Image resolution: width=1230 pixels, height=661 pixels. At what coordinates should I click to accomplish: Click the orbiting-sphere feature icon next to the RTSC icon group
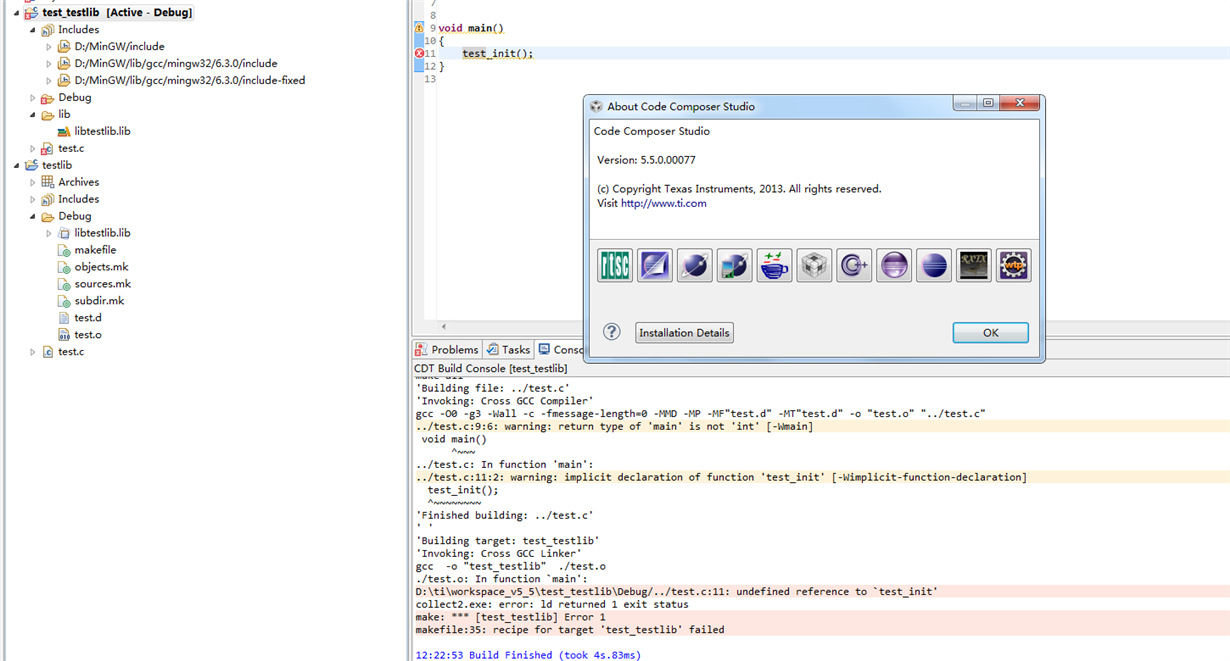[695, 265]
